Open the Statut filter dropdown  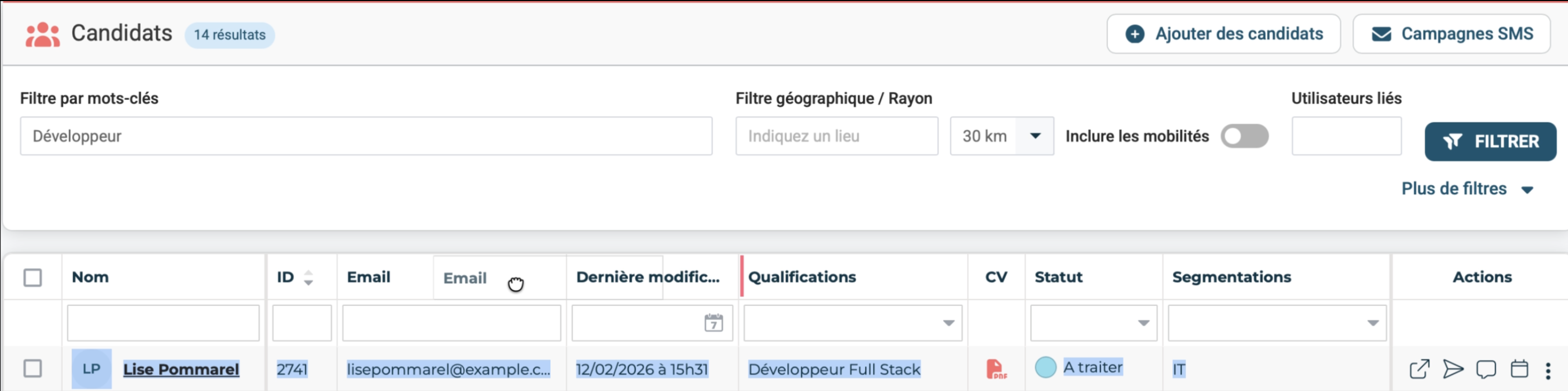pyautogui.click(x=1143, y=323)
